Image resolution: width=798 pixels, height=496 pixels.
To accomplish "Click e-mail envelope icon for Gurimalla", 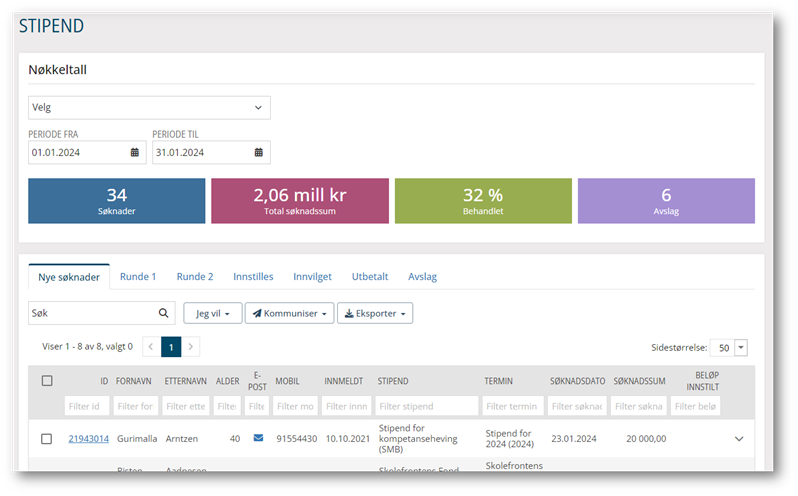I will pyautogui.click(x=259, y=438).
